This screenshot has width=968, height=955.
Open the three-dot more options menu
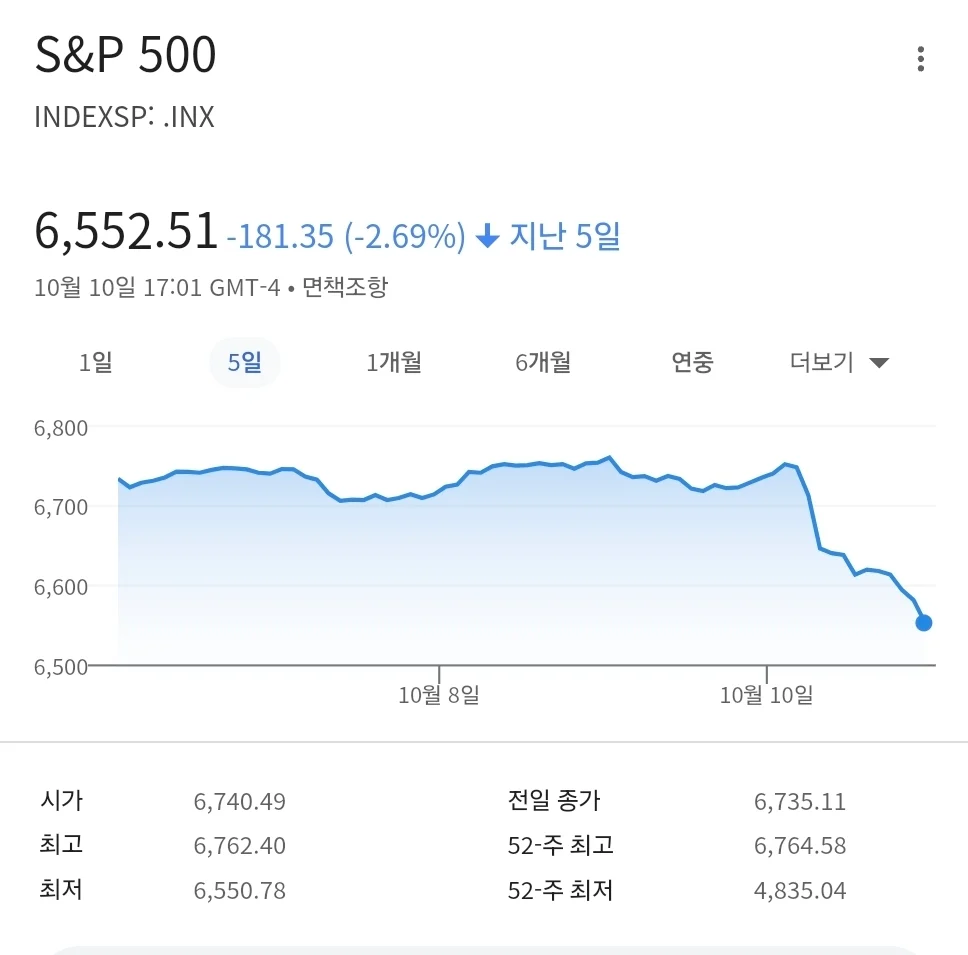[920, 59]
